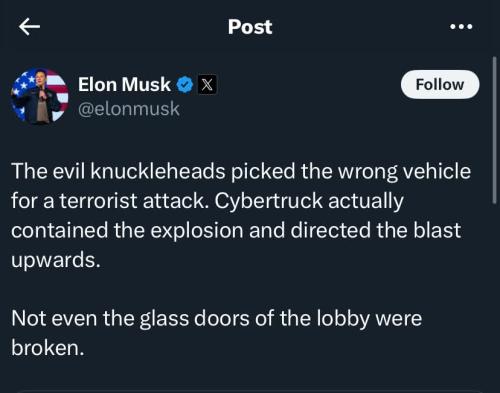
Task: Click the X affiliation badge beside the name
Action: pyautogui.click(x=207, y=85)
